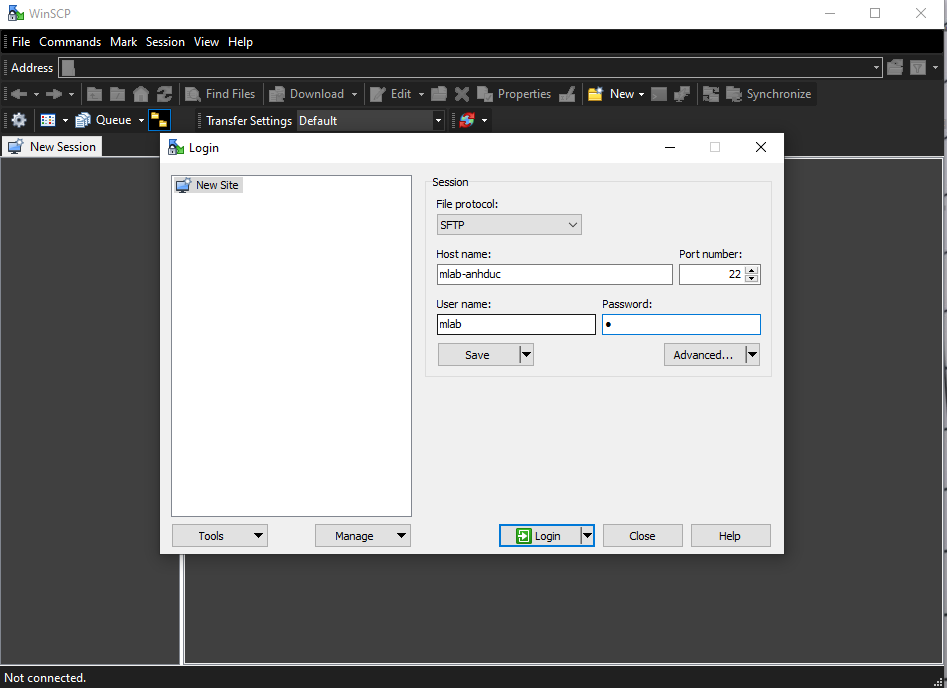947x688 pixels.
Task: Expand the Edit options arrow
Action: (x=421, y=94)
